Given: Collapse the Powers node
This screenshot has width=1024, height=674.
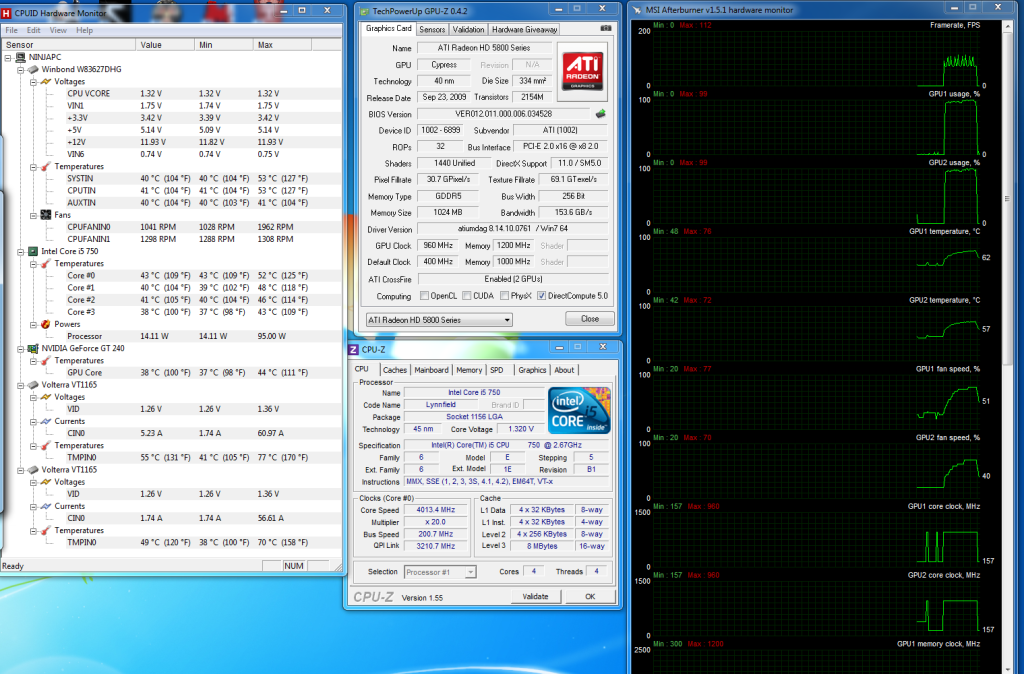Looking at the screenshot, I should (x=33, y=324).
